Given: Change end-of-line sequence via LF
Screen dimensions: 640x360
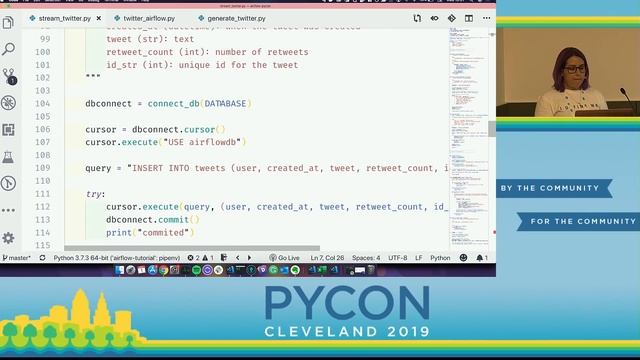Looking at the screenshot, I should point(419,258).
